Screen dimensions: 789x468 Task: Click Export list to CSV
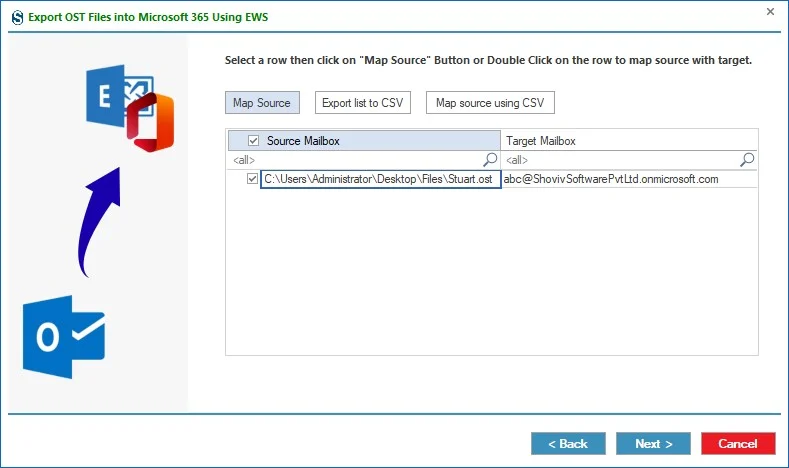pyautogui.click(x=363, y=103)
